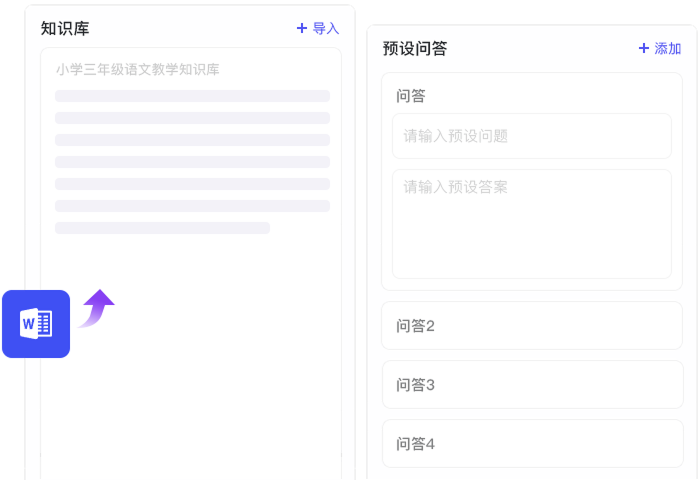700x480 pixels.
Task: Click the 导入 import link
Action: 326,29
